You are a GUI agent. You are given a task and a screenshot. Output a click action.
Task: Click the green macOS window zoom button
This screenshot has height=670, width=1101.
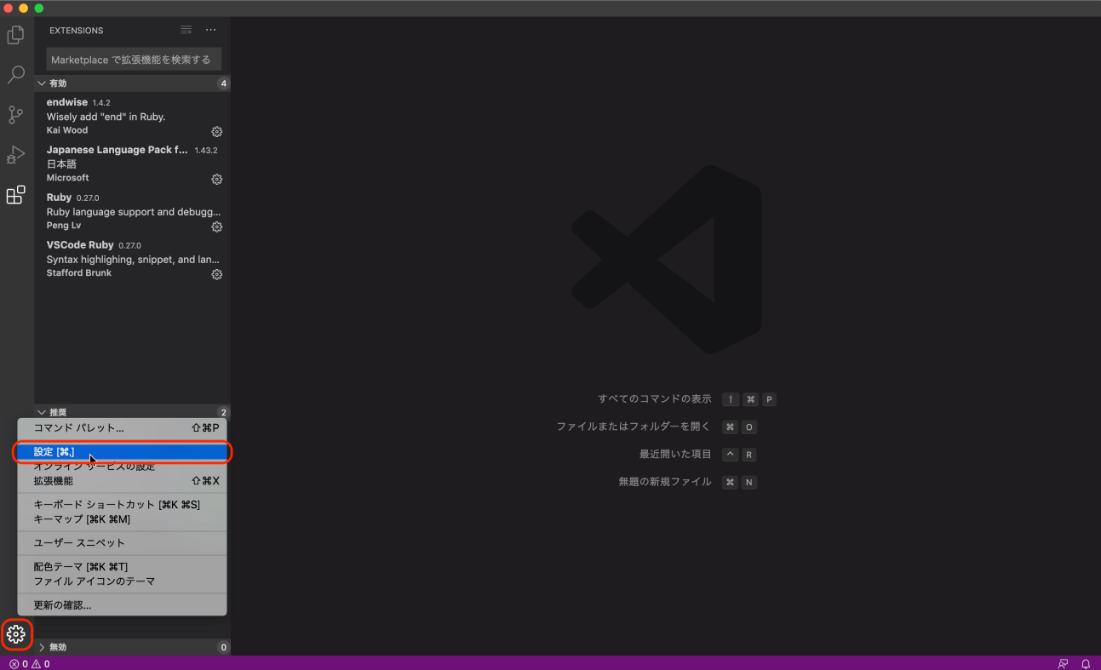(x=39, y=8)
